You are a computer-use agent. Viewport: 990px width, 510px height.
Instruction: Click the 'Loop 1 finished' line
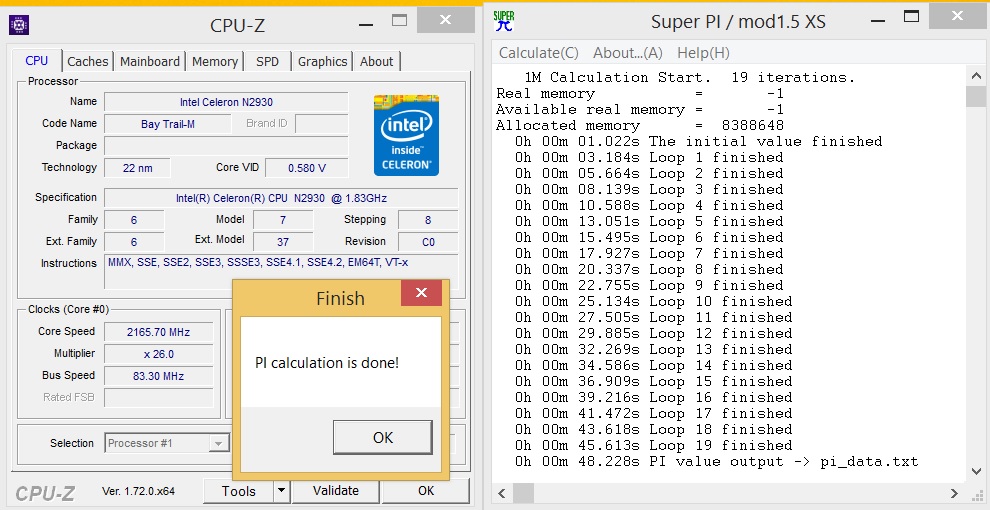(x=649, y=157)
